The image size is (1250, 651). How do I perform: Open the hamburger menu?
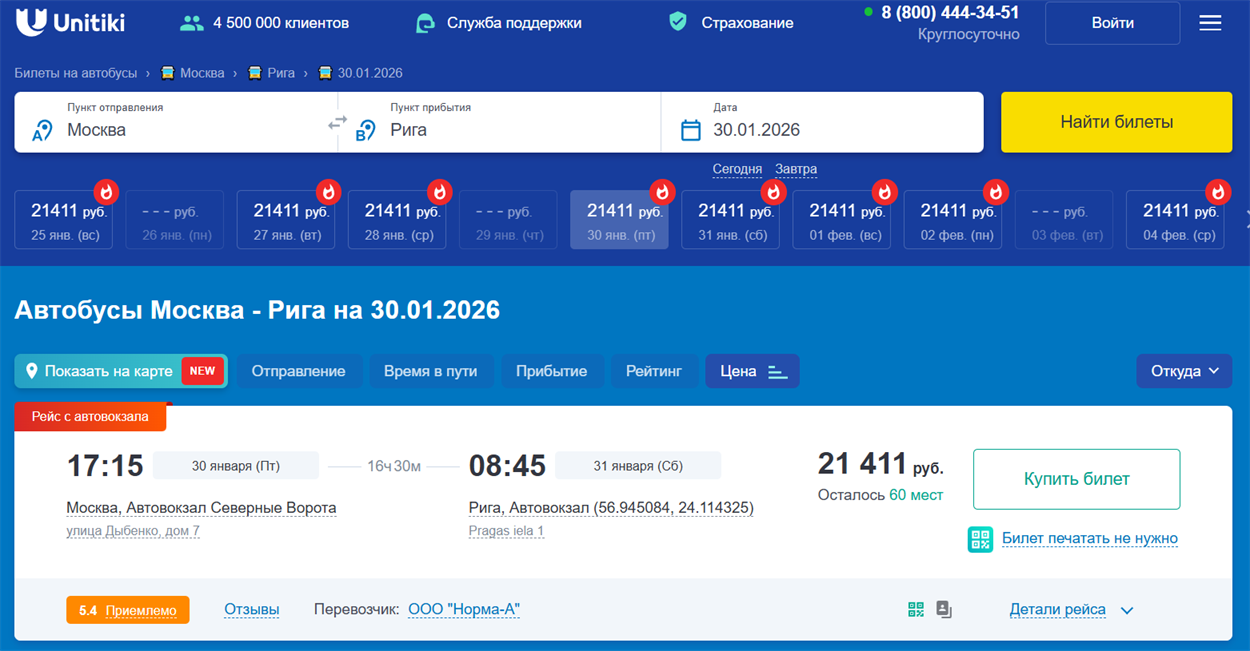[x=1210, y=23]
